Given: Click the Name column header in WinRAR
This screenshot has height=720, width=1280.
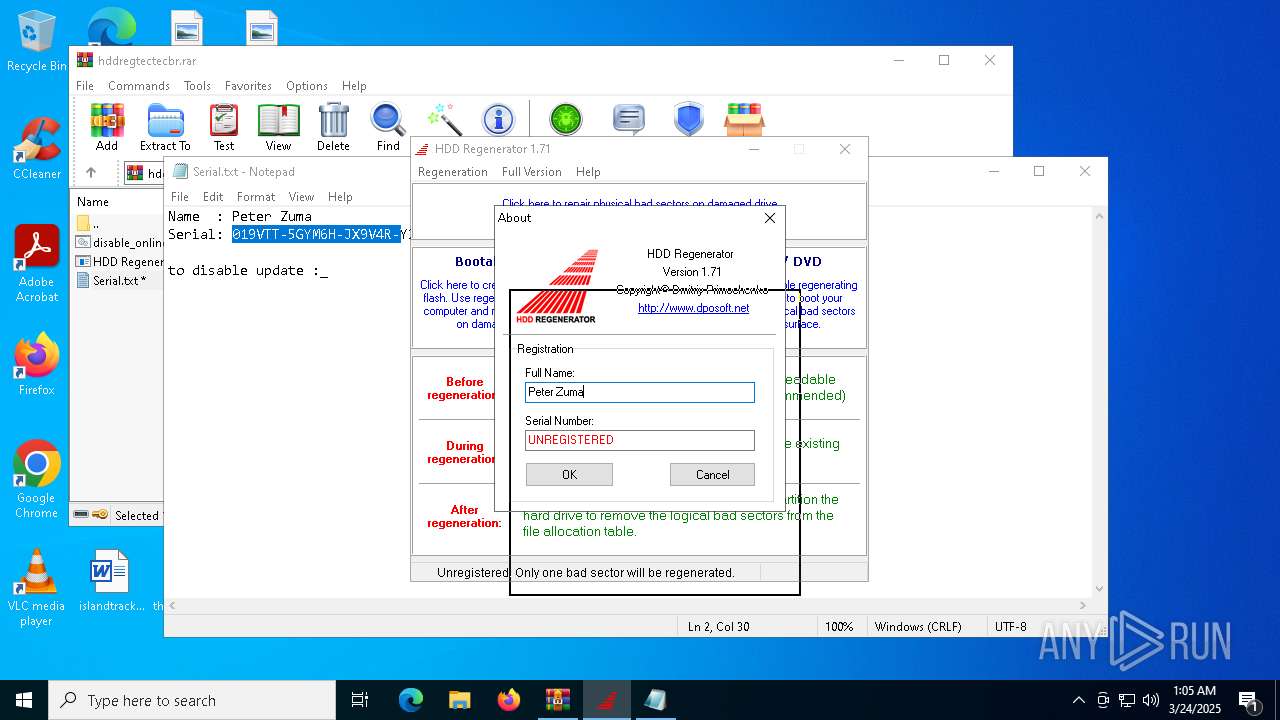Looking at the screenshot, I should pyautogui.click(x=93, y=202).
